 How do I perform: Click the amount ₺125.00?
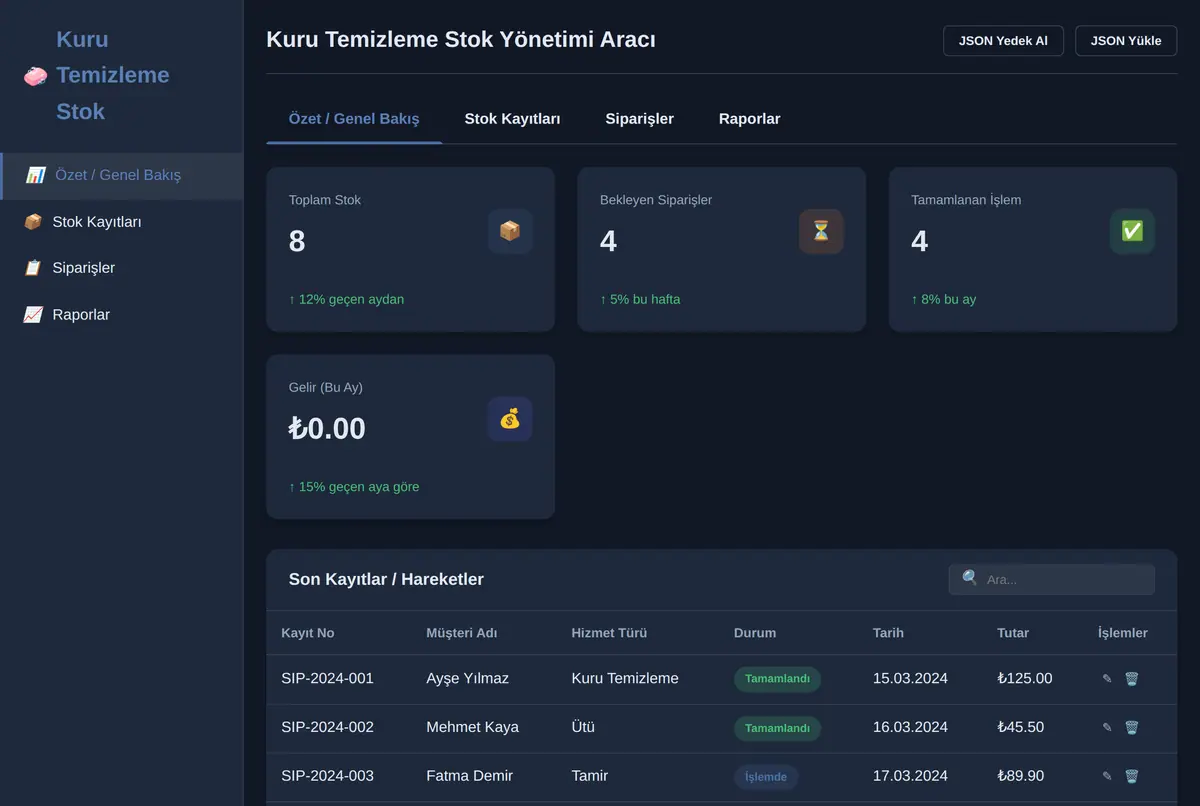pyautogui.click(x=1025, y=678)
